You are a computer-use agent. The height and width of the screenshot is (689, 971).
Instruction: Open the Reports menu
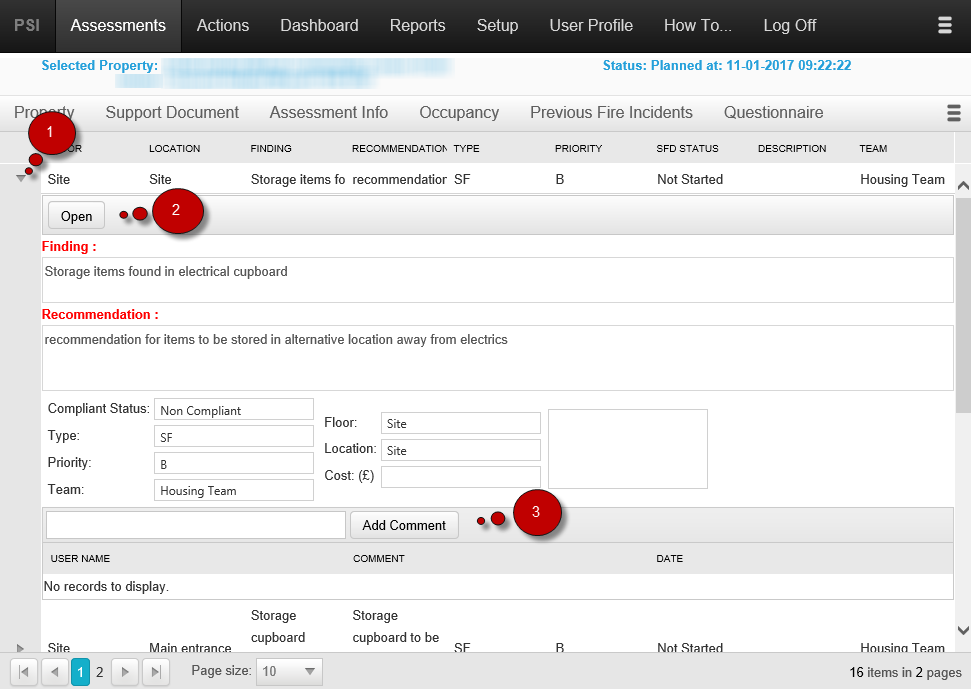pos(417,25)
